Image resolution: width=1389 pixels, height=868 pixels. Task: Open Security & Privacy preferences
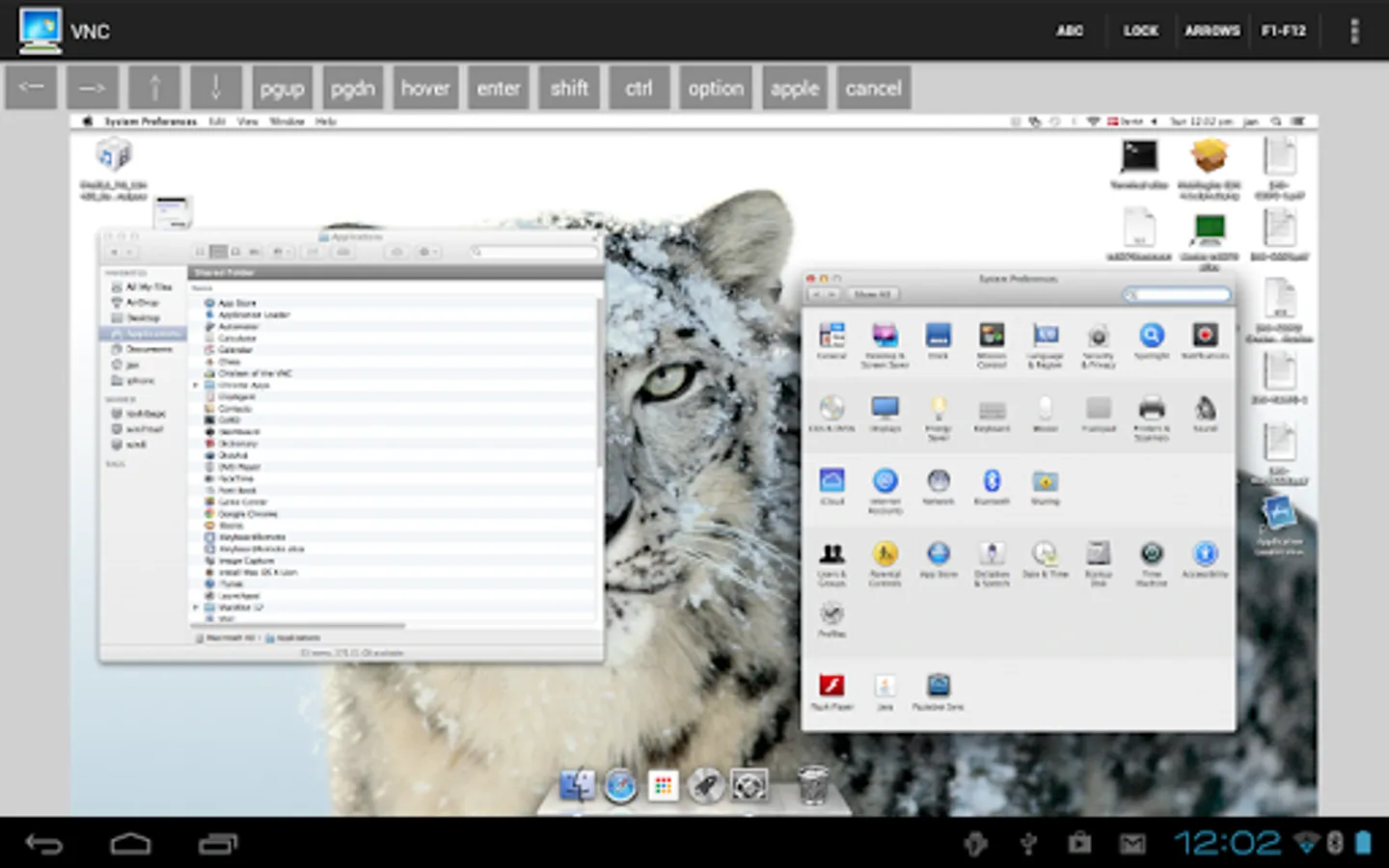pyautogui.click(x=1099, y=346)
